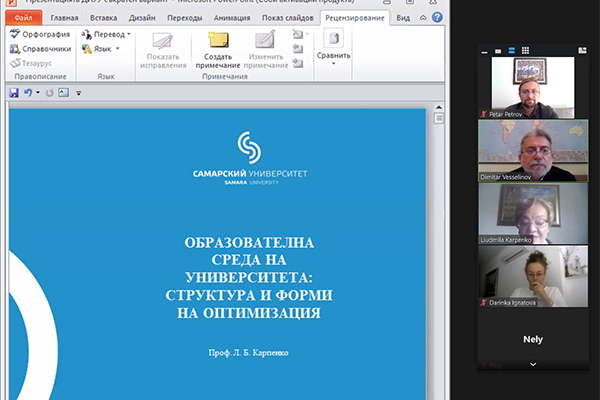Click the Сравнить compare icon
This screenshot has height=400, width=600.
(334, 39)
